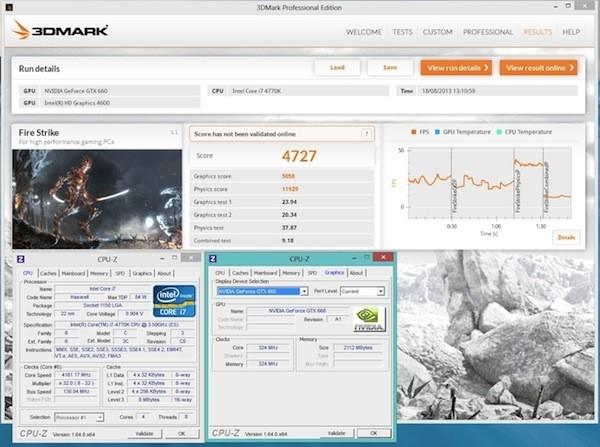The height and width of the screenshot is (447, 600).
Task: Toggle the FPS legend swatch in chart
Action: click(414, 132)
